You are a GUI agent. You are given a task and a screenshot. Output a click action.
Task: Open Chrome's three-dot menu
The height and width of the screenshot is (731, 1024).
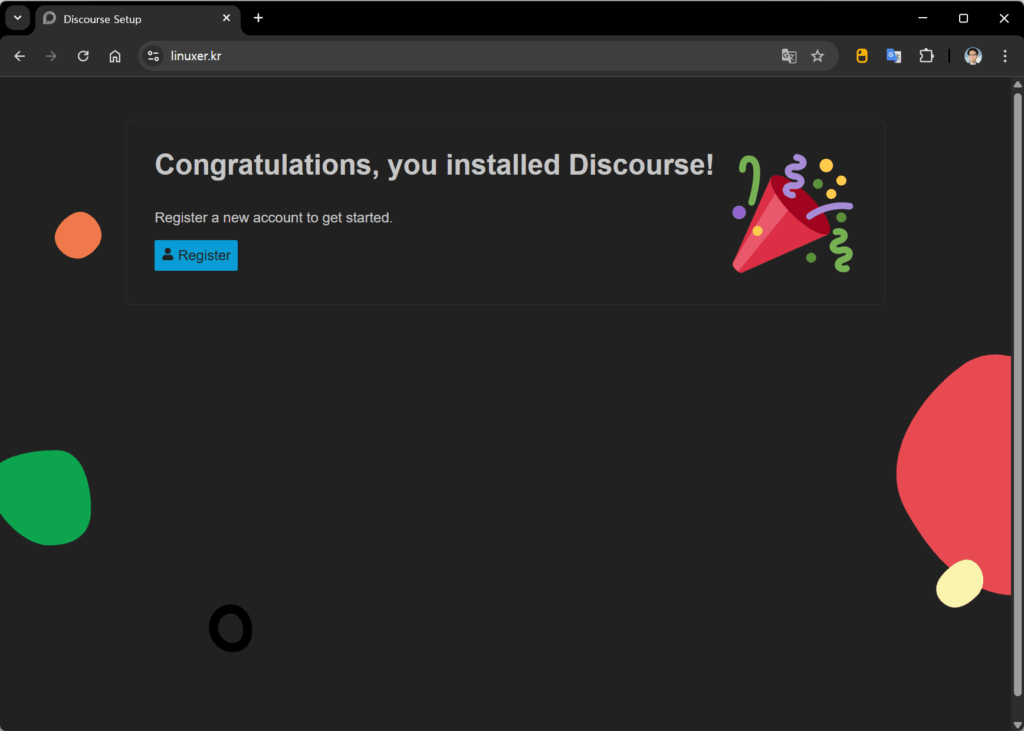coord(1005,56)
